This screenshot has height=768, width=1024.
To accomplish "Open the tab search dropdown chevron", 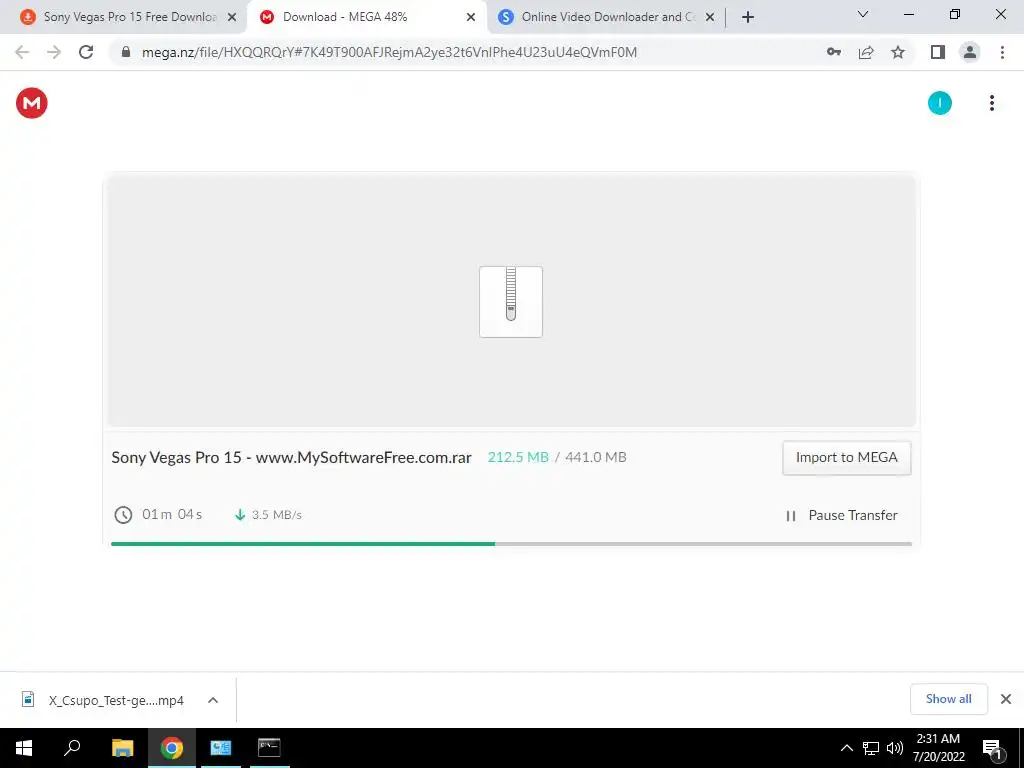I will pos(863,14).
